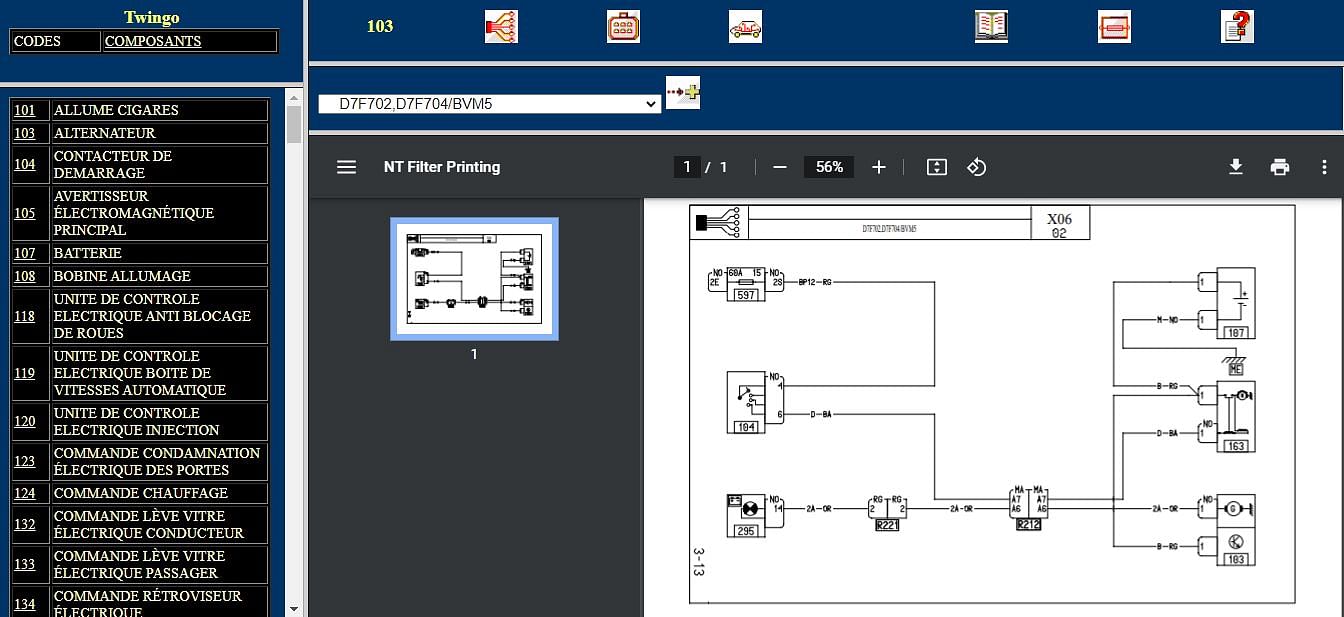Viewport: 1344px width, 617px height.
Task: Click the component list scroll up arrow
Action: 294,96
